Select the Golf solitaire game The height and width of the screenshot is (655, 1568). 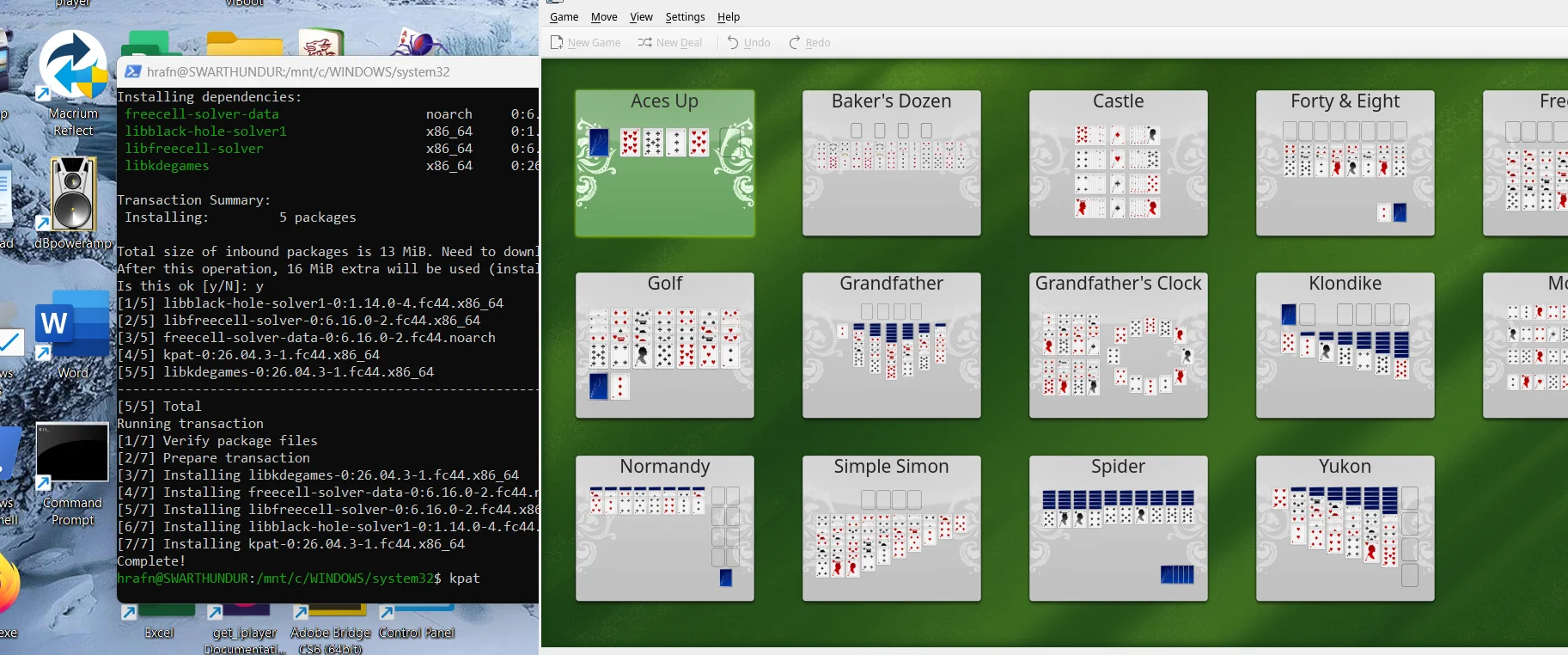[x=665, y=346]
